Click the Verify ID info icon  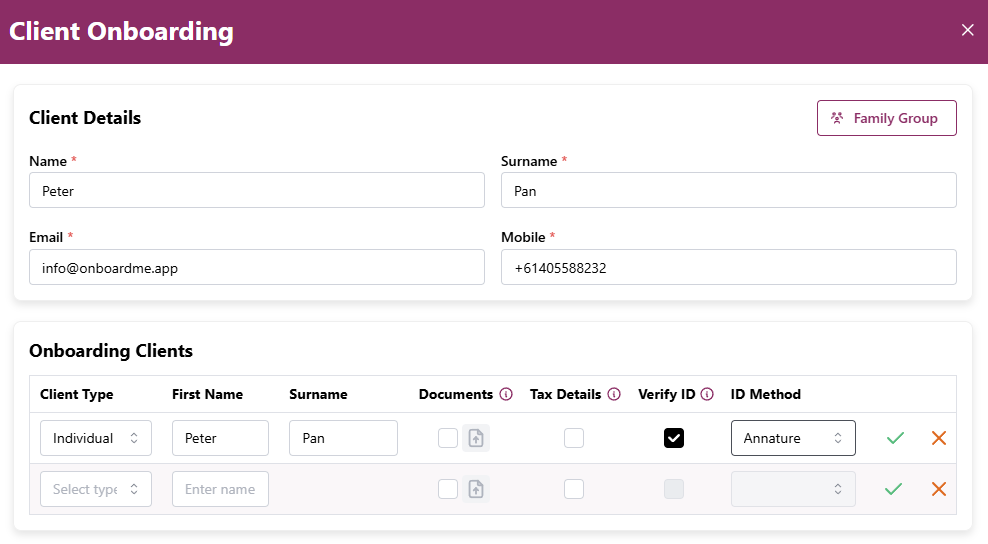707,394
